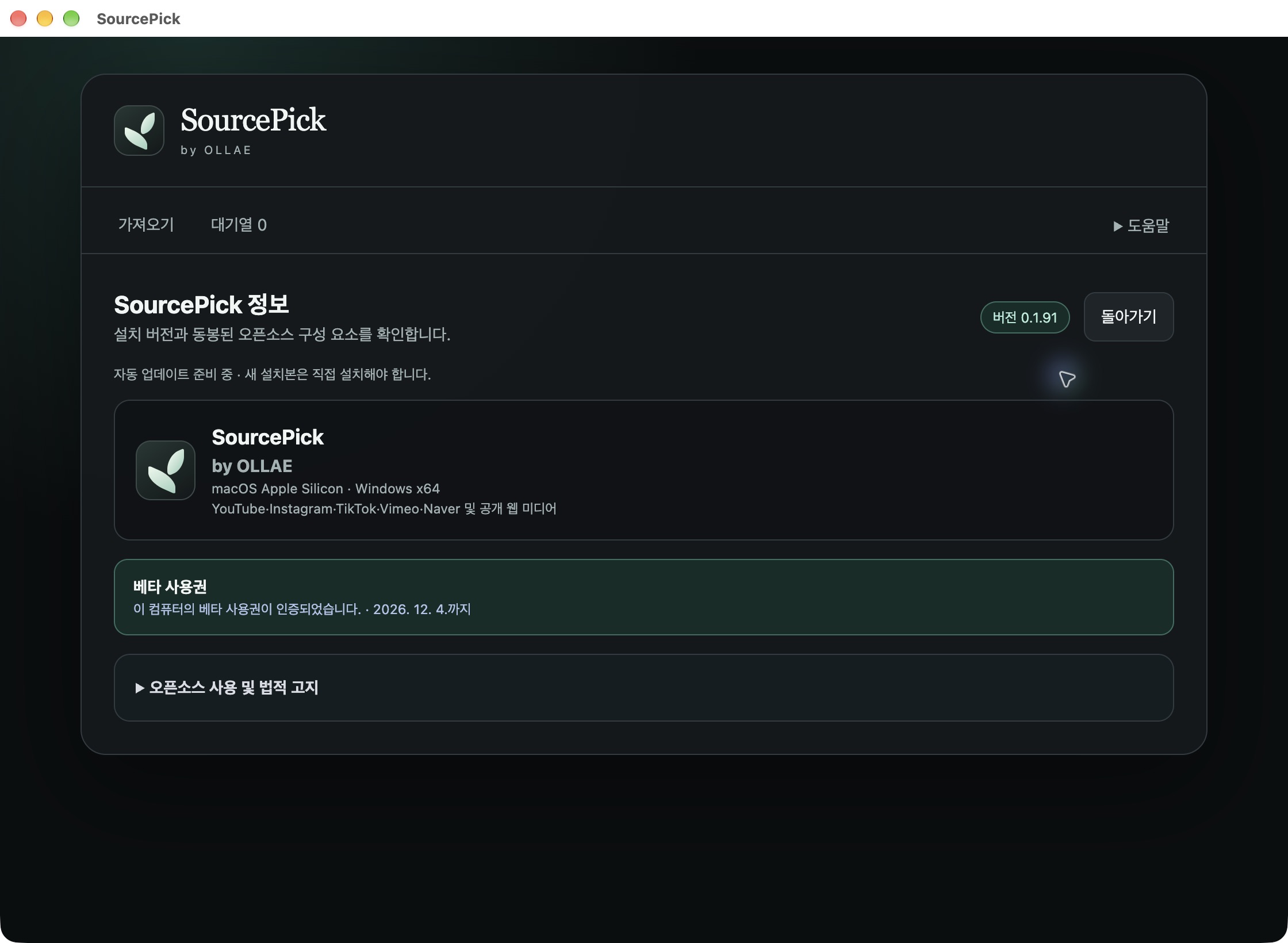Image resolution: width=1288 pixels, height=943 pixels.
Task: Click the YouTube·Instagram·TikTok supported sites line
Action: click(x=384, y=509)
